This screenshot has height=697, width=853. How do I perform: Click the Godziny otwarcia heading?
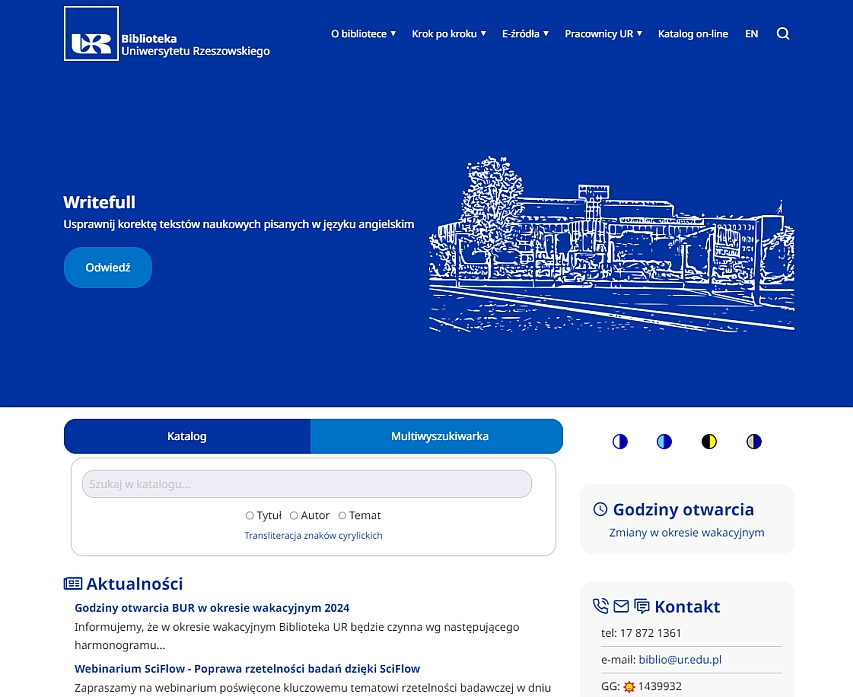[x=683, y=509]
